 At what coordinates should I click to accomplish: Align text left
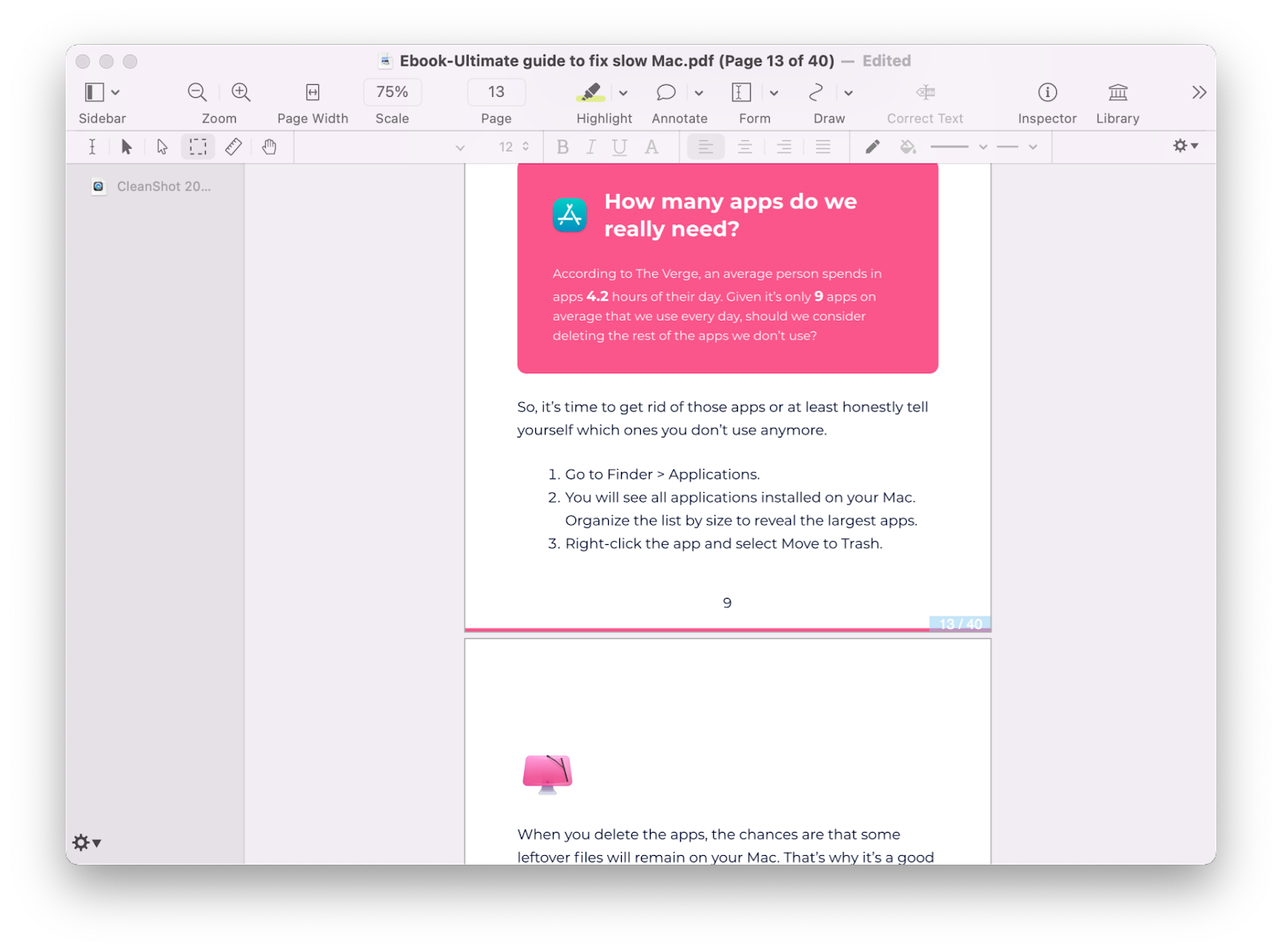tap(705, 147)
